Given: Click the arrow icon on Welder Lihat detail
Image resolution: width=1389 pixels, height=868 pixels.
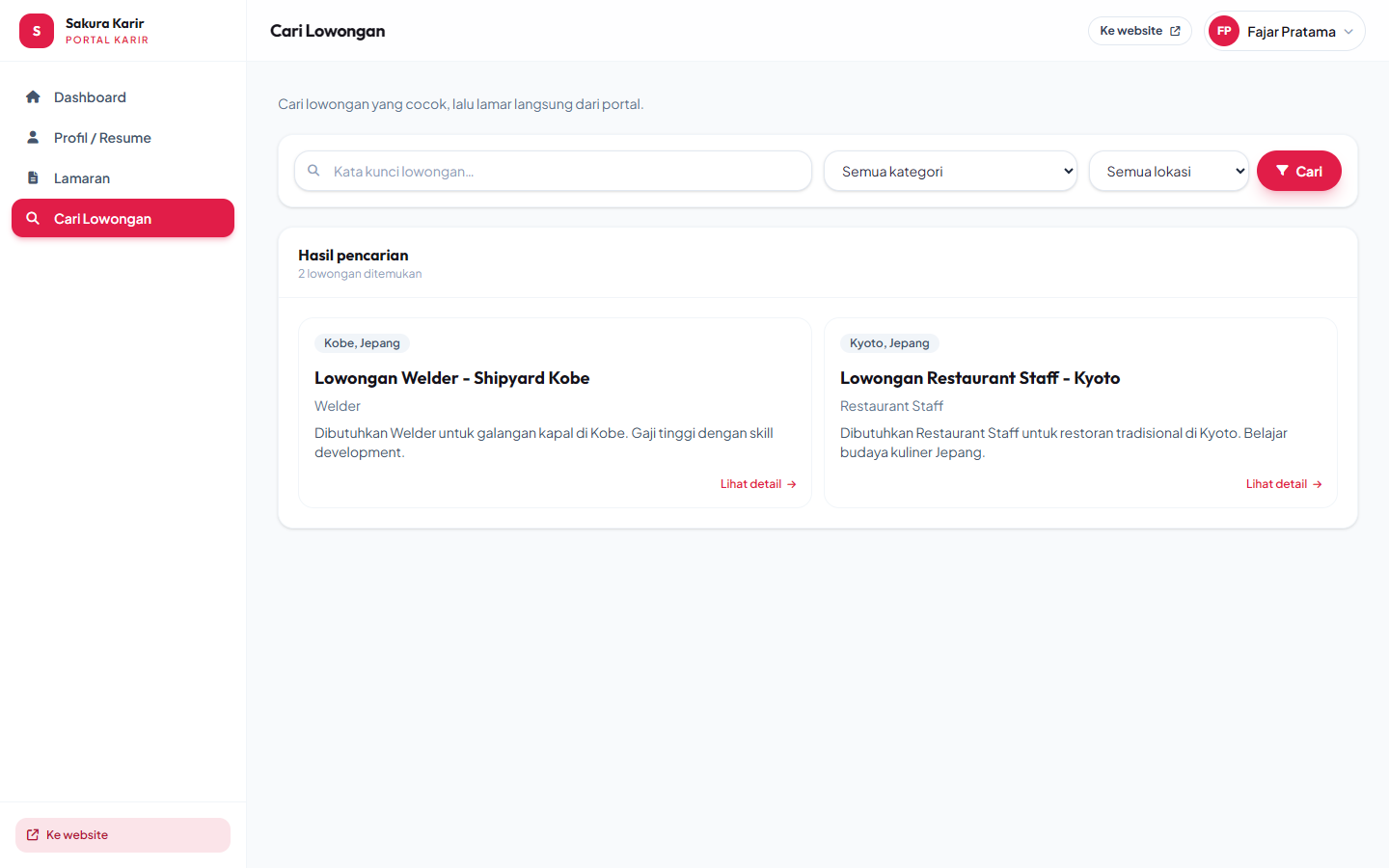Looking at the screenshot, I should [792, 484].
